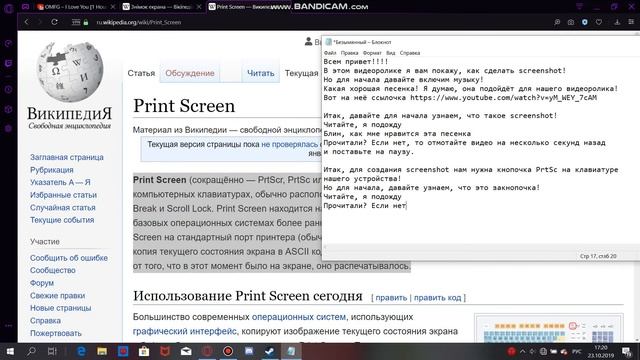The height and width of the screenshot is (360, 640).
Task: Open Новые страницы link
Action: click(60, 308)
